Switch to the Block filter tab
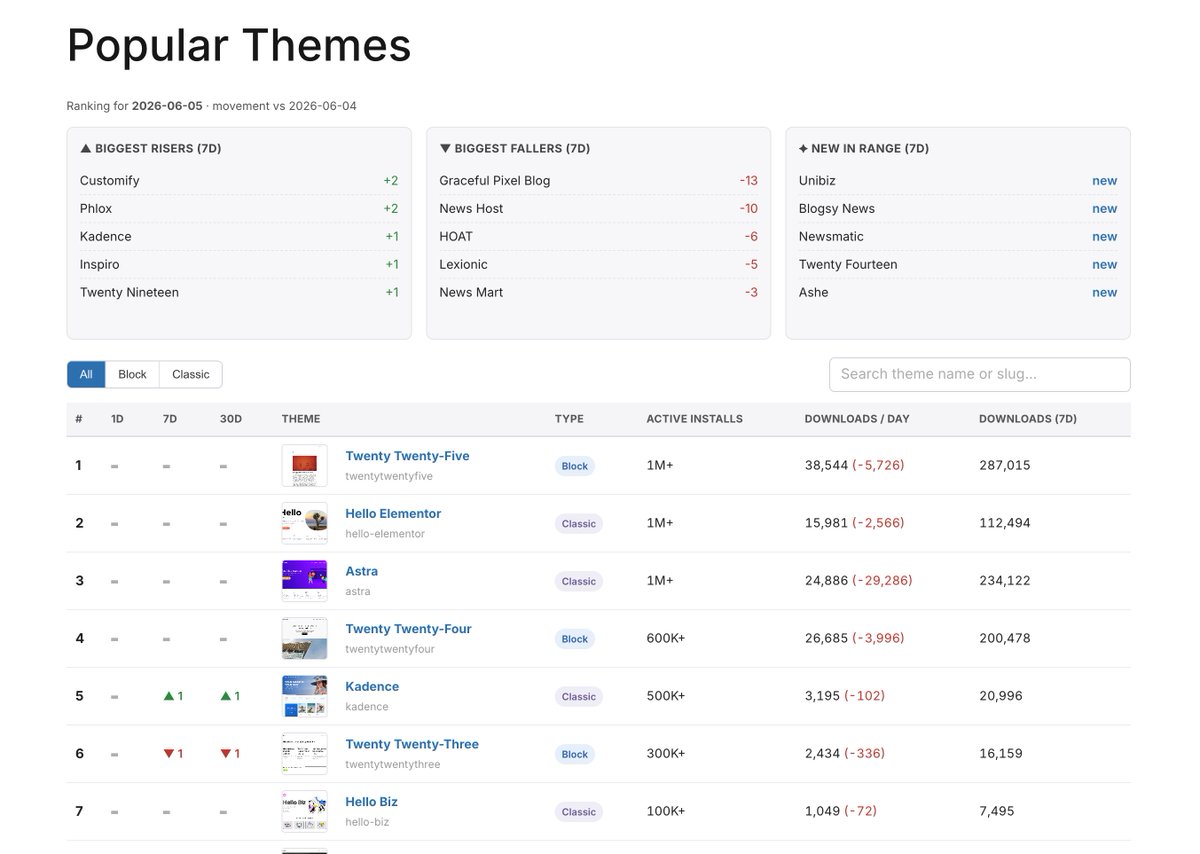The image size is (1200, 854). [132, 374]
